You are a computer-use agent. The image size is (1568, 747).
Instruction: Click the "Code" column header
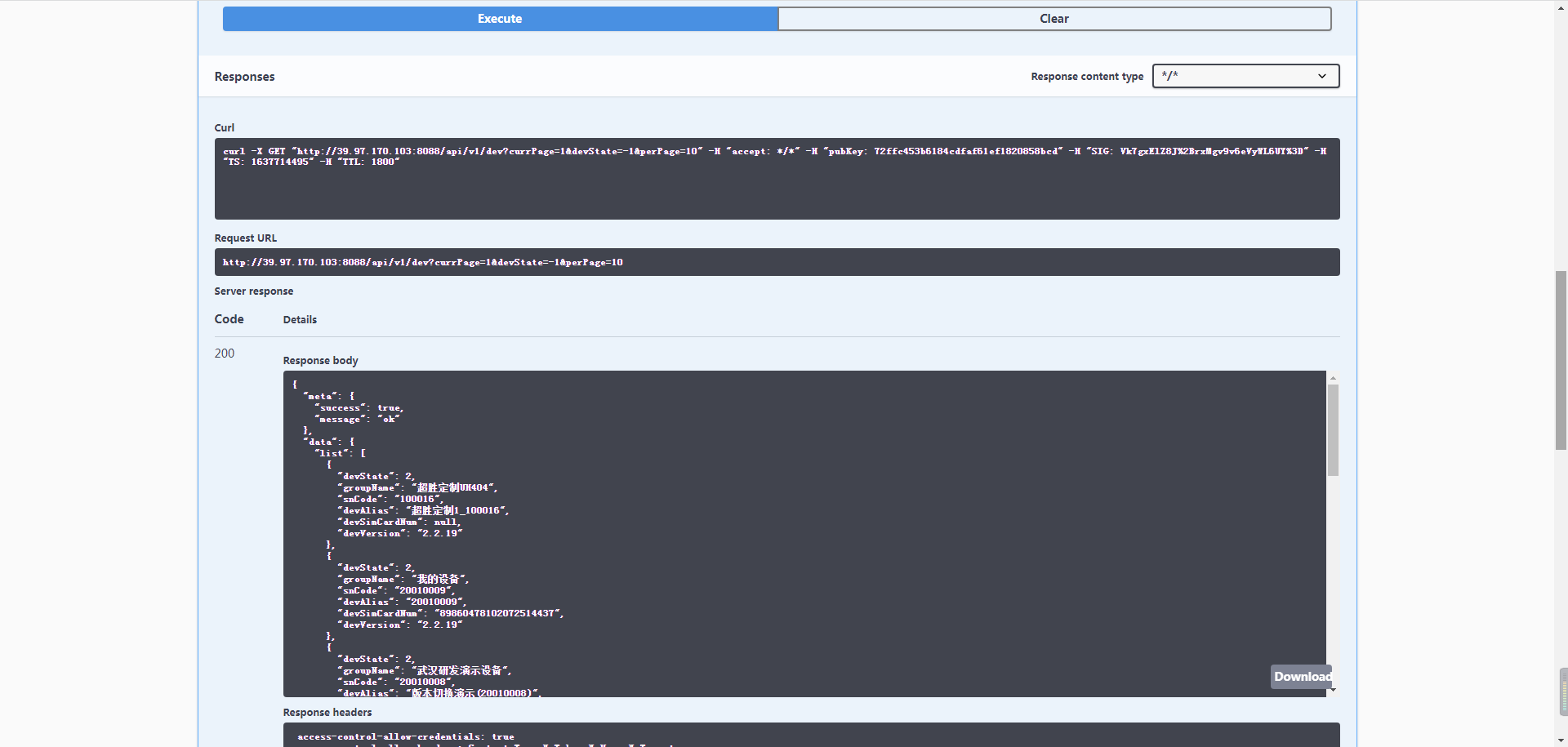click(x=229, y=319)
